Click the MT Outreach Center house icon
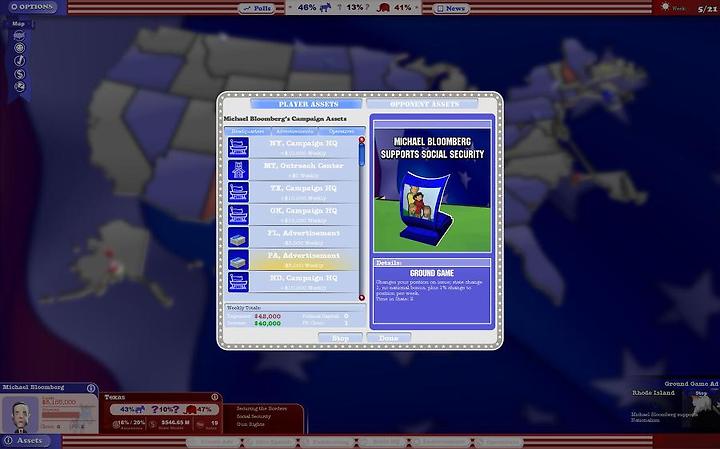This screenshot has height=449, width=720. point(238,170)
